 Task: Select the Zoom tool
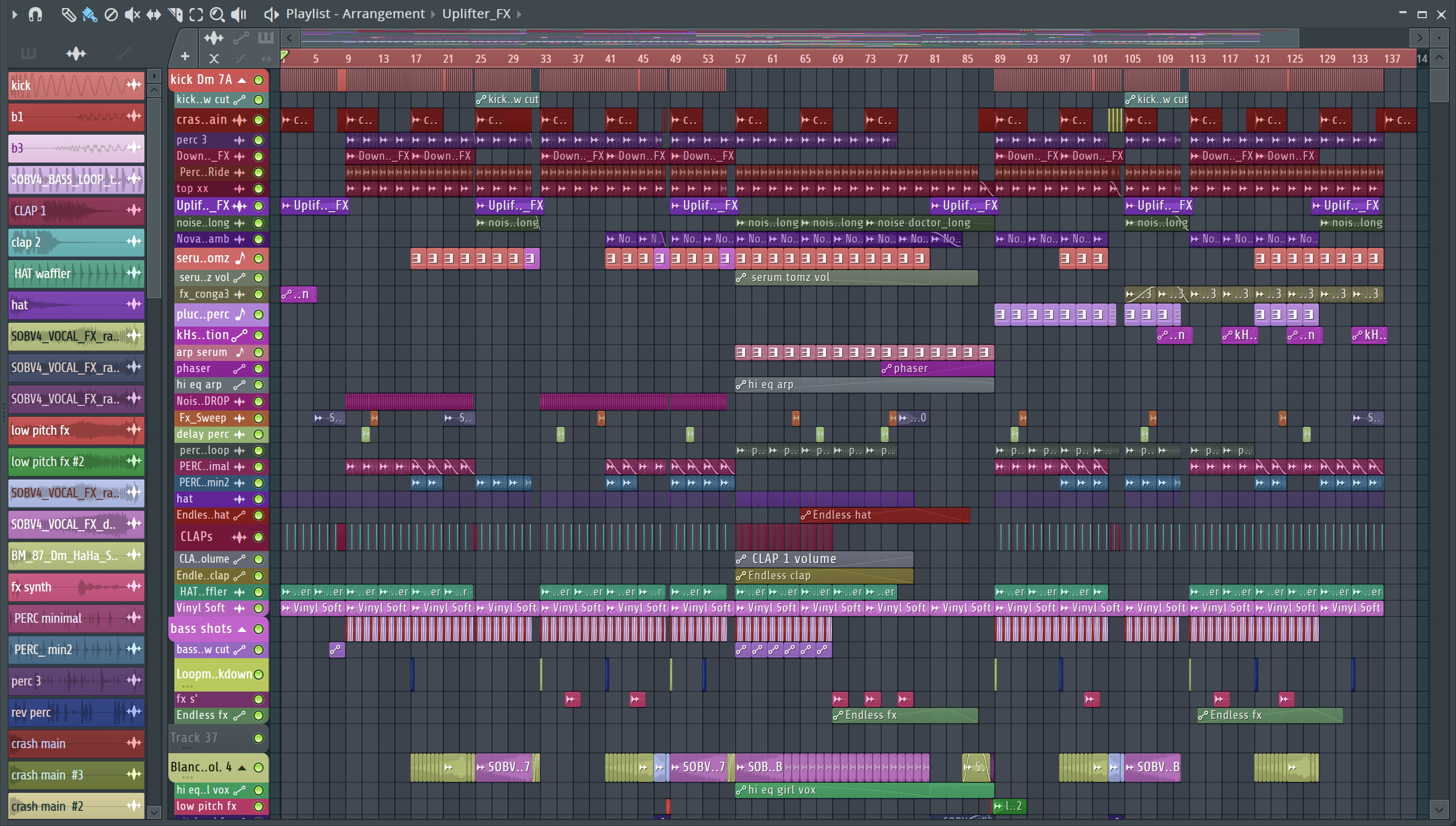(217, 14)
